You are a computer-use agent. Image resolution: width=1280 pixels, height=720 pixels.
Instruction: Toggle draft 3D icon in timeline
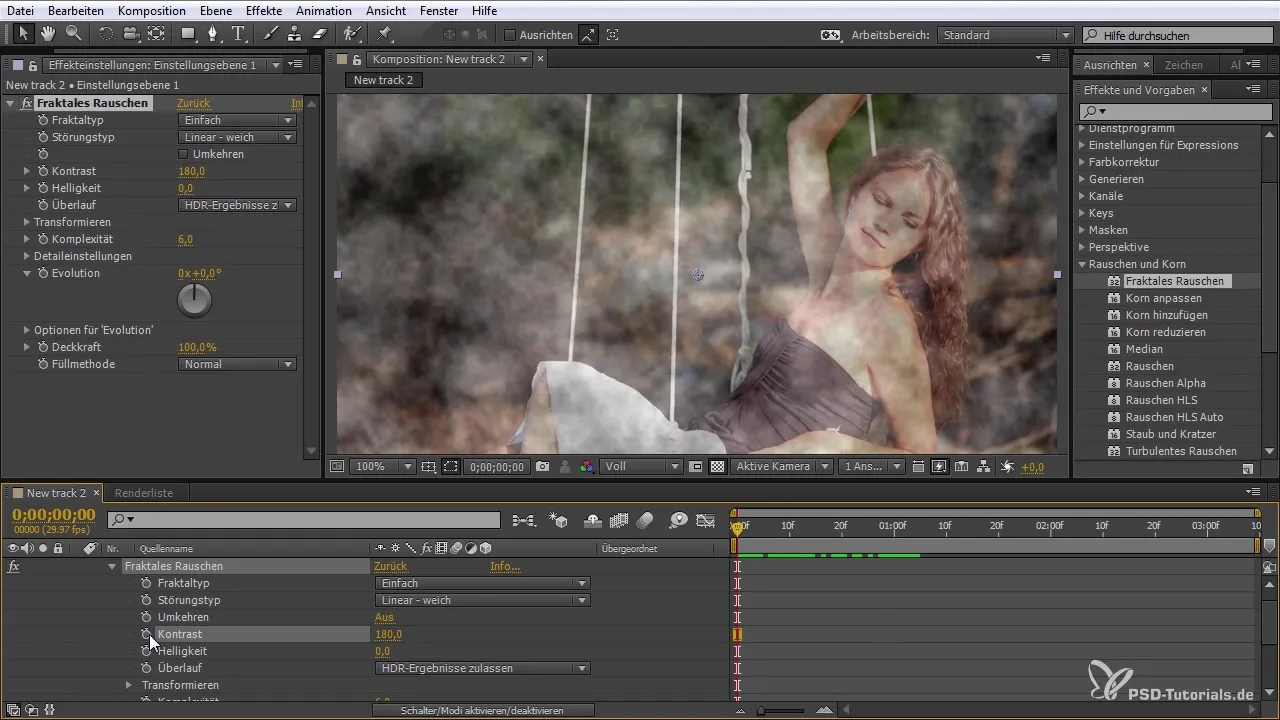tap(560, 520)
